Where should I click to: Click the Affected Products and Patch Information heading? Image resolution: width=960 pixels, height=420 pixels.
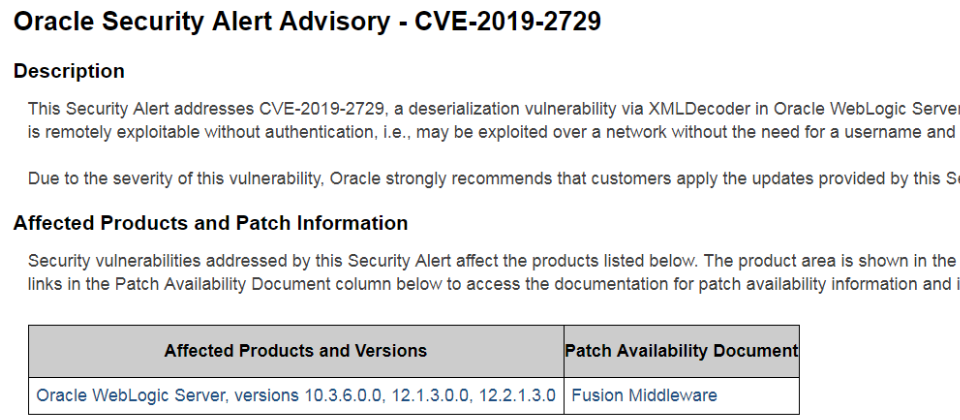211,223
